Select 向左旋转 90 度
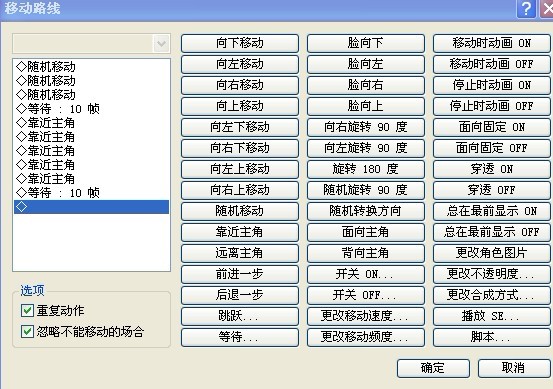553x389 pixels. [x=366, y=148]
